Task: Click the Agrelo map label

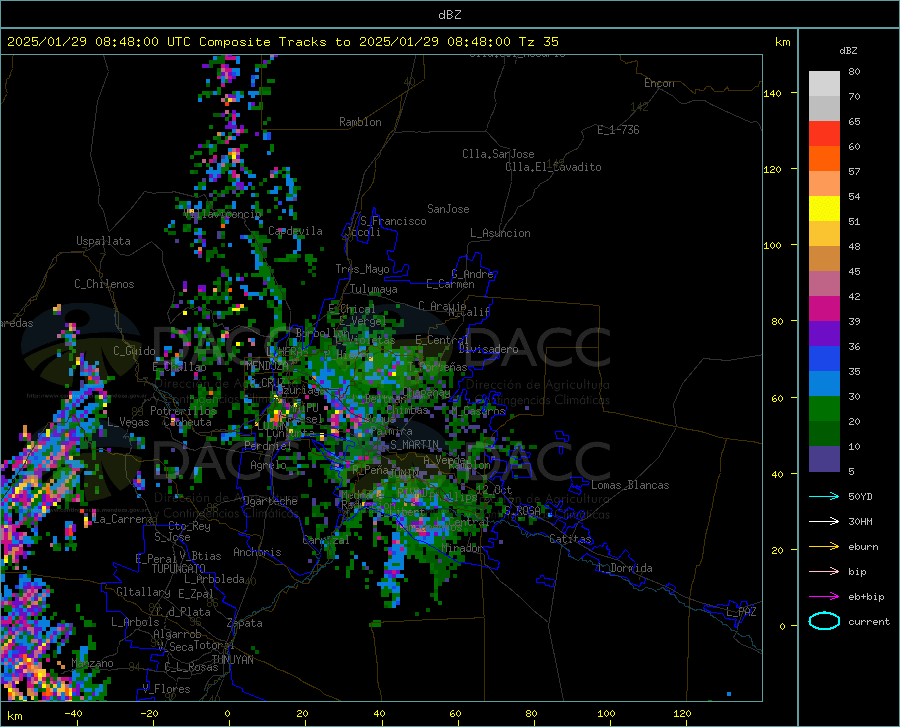Action: 268,465
